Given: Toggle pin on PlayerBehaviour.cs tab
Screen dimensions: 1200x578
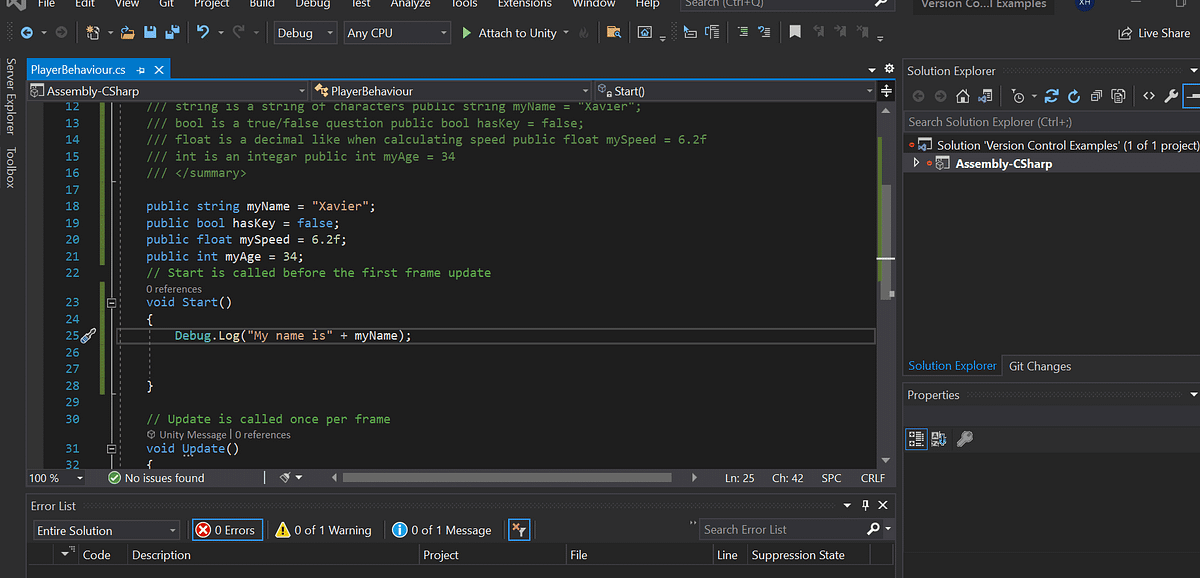Looking at the screenshot, I should 141,70.
